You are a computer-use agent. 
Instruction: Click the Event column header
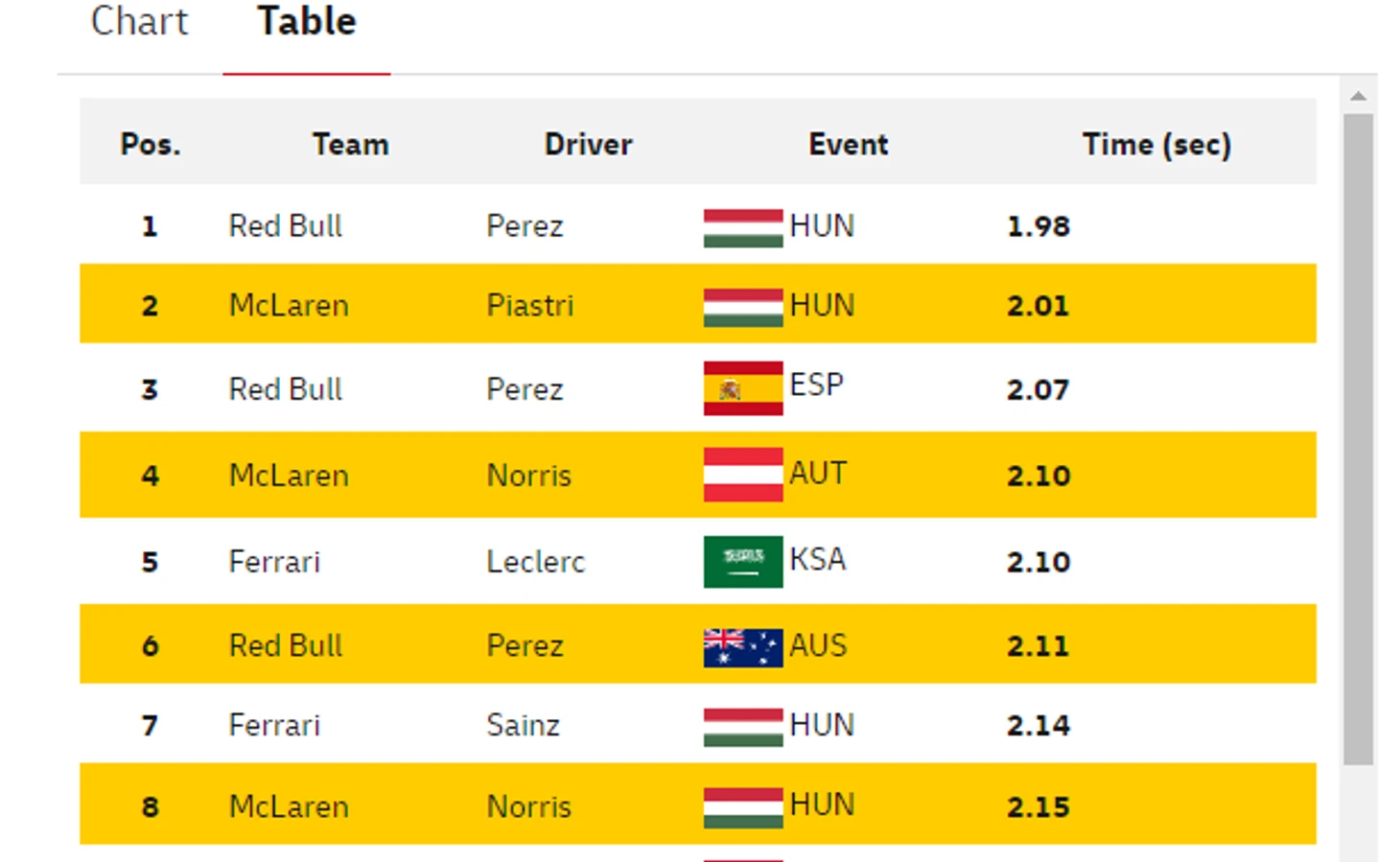848,145
